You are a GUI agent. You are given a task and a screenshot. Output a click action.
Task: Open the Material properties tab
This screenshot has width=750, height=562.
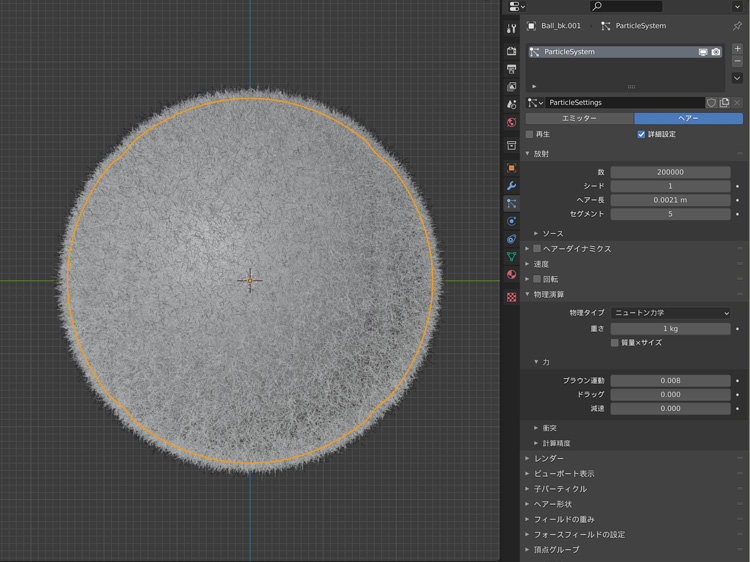pos(511,275)
